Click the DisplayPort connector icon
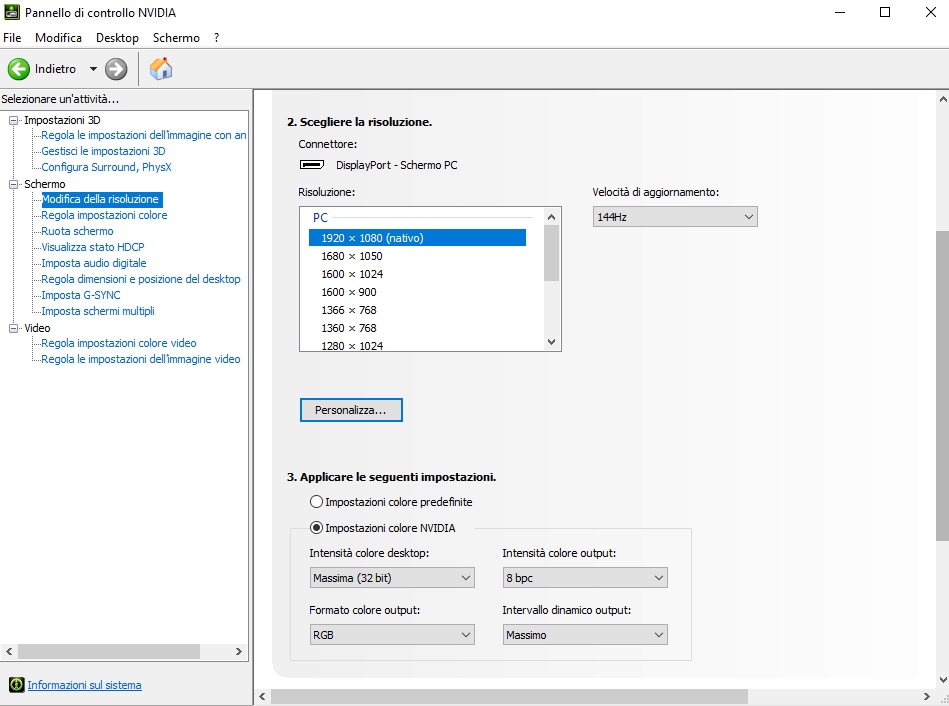Viewport: 949px width, 706px height. pos(312,165)
